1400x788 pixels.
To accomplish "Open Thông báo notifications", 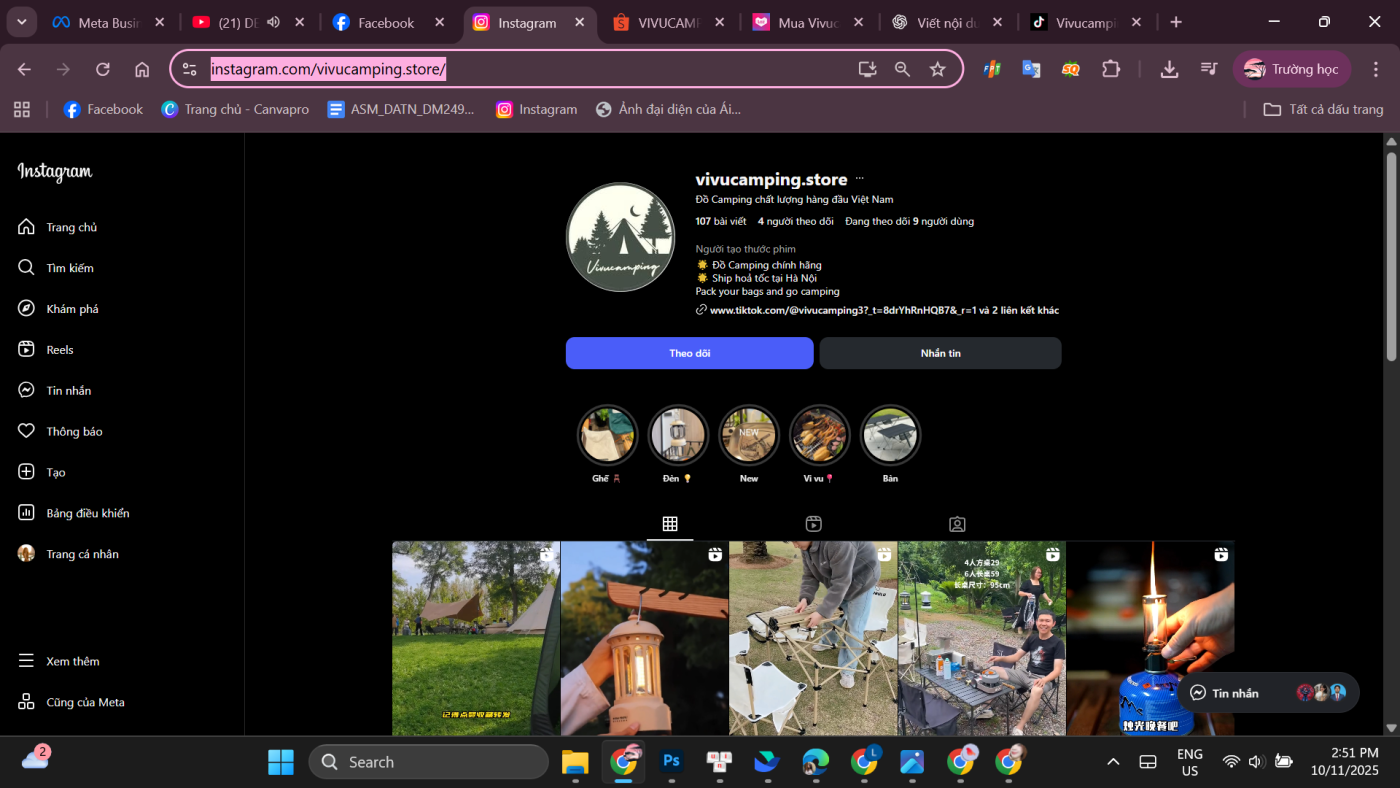I will click(60, 432).
